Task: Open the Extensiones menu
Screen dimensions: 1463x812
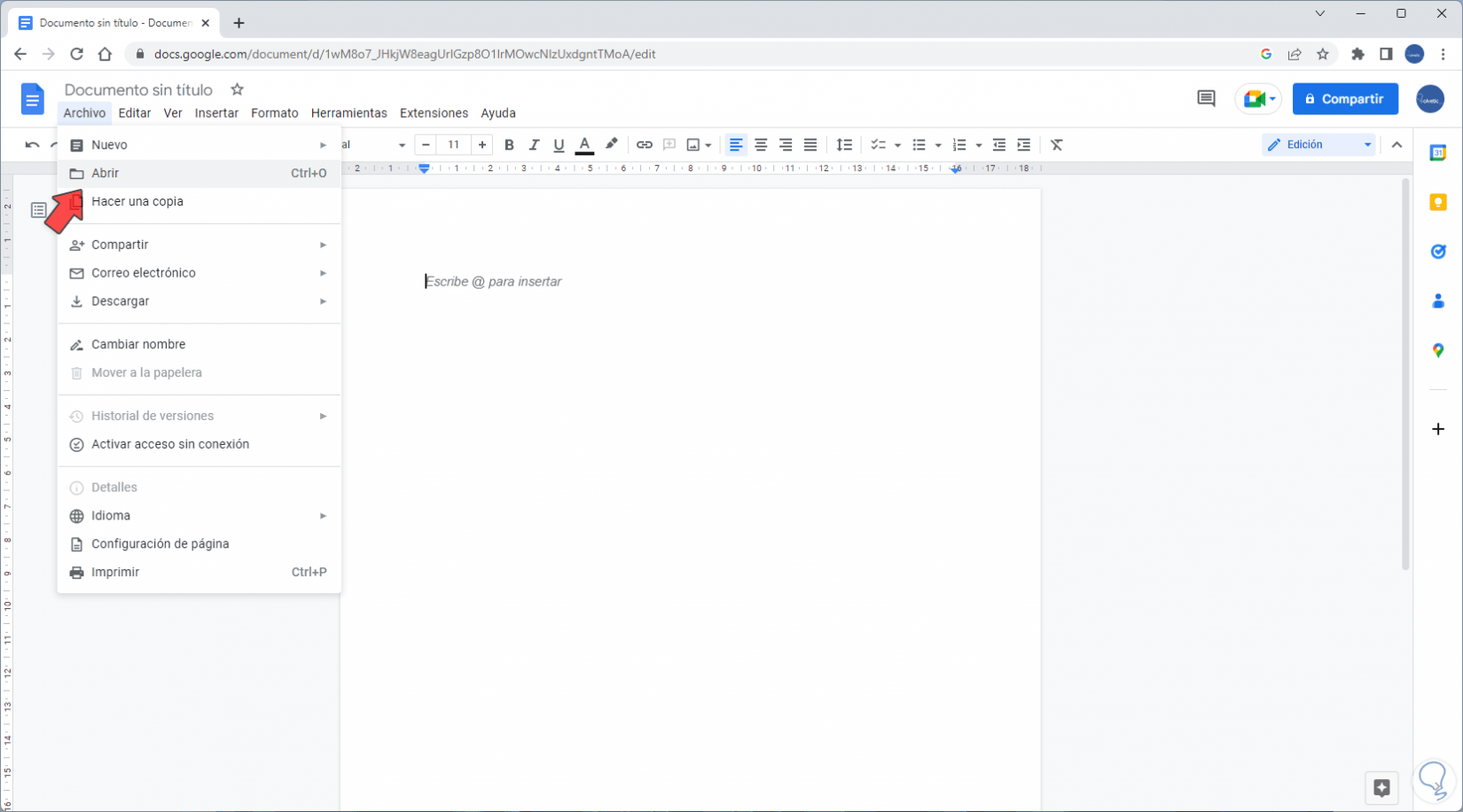Action: [x=434, y=113]
